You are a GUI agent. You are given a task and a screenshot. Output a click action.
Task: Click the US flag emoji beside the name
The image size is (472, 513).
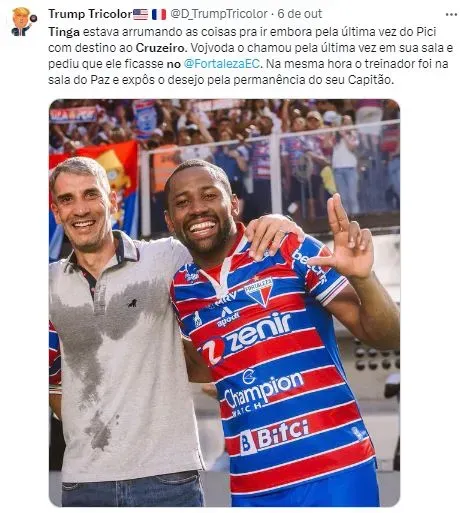140,14
